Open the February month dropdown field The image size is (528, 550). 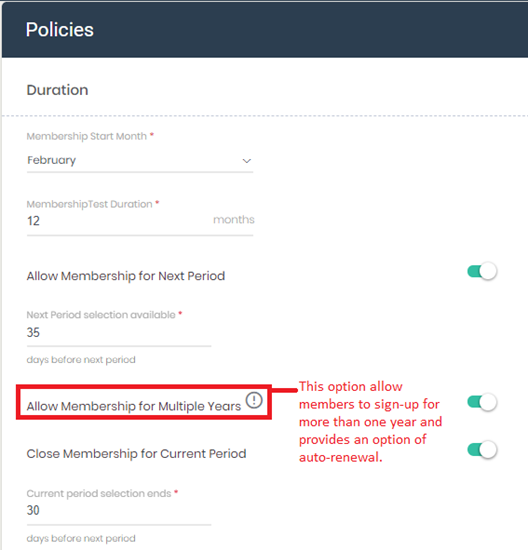point(140,161)
